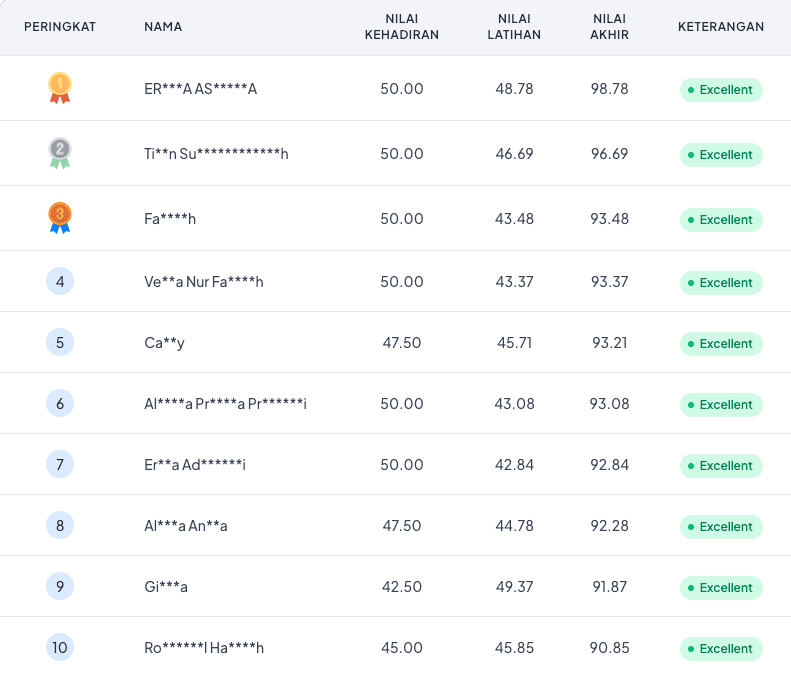Click the NAMA column header
Screen dimensions: 791x676
point(163,27)
